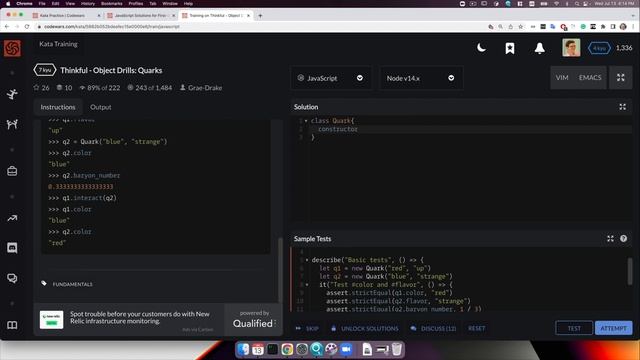Enable VIM editor mode
Viewport: 640px width, 360px height.
[x=562, y=78]
